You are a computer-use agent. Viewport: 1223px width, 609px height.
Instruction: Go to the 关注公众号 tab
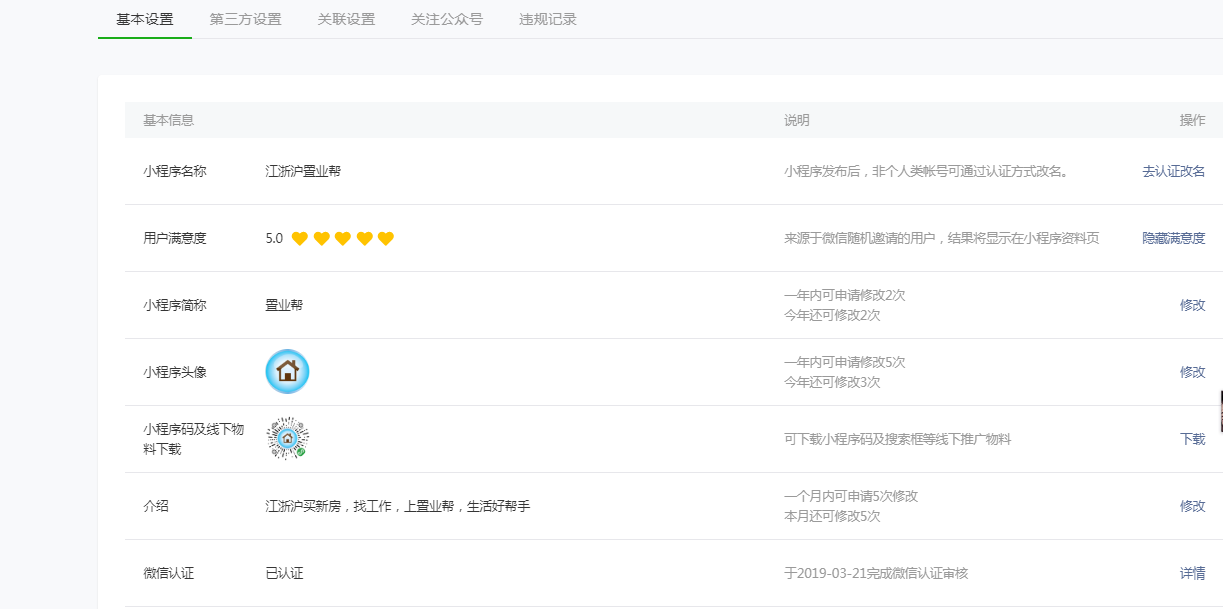tap(447, 19)
